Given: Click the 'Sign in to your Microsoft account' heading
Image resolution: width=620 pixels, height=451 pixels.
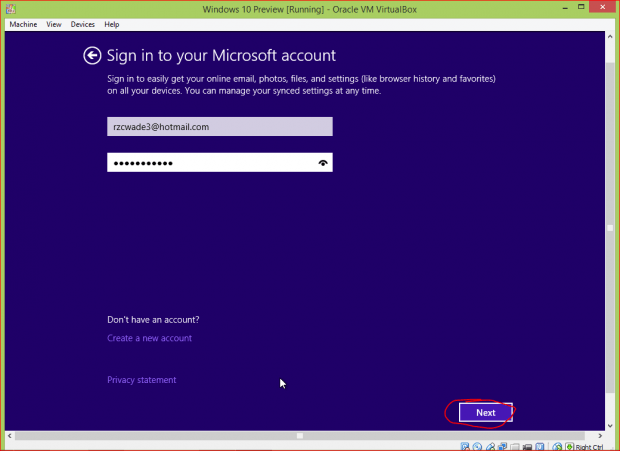Looking at the screenshot, I should click(x=221, y=55).
